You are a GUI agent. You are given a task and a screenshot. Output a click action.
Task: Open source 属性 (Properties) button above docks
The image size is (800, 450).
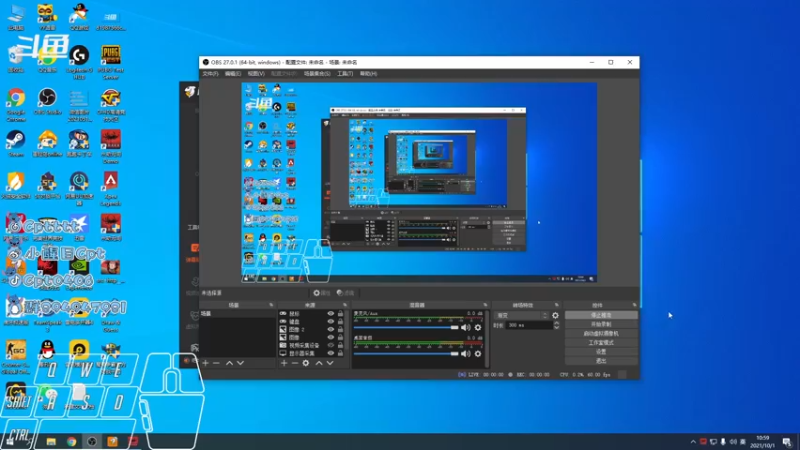tap(321, 293)
